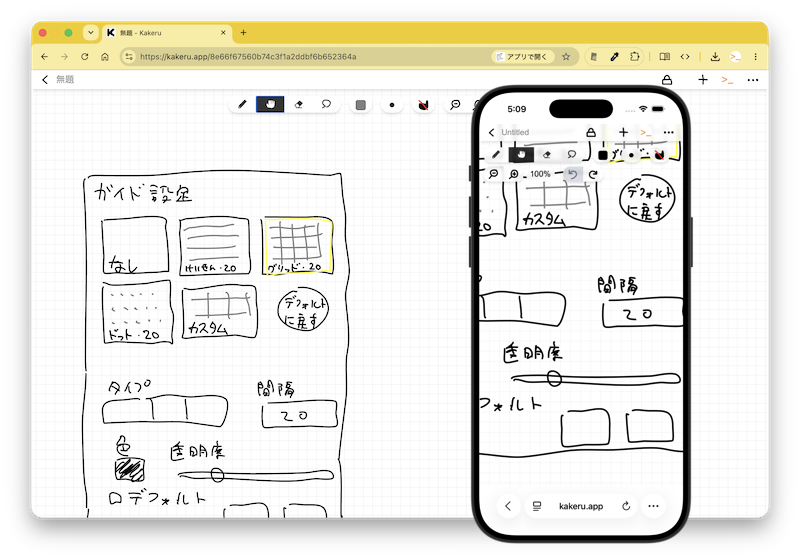Open the puzzle-piece extensions icon
Viewport: 800px width, 559px height.
[635, 57]
